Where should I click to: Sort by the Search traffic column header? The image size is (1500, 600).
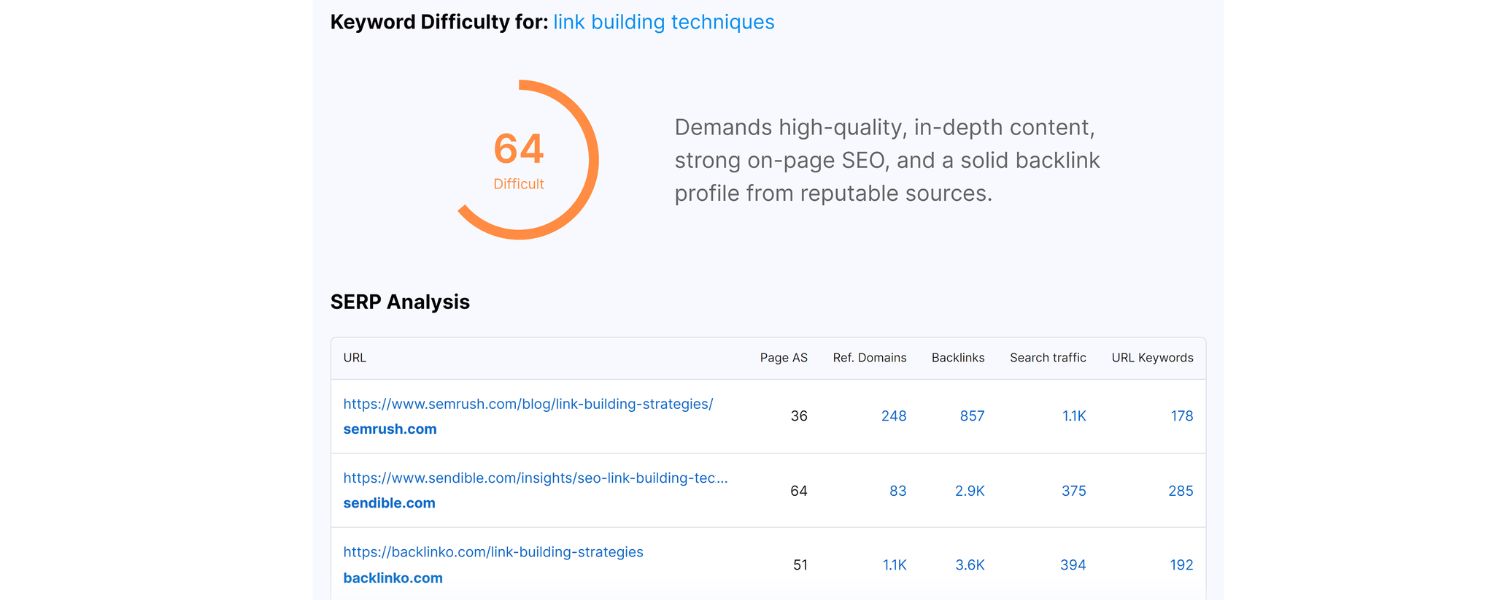1047,357
